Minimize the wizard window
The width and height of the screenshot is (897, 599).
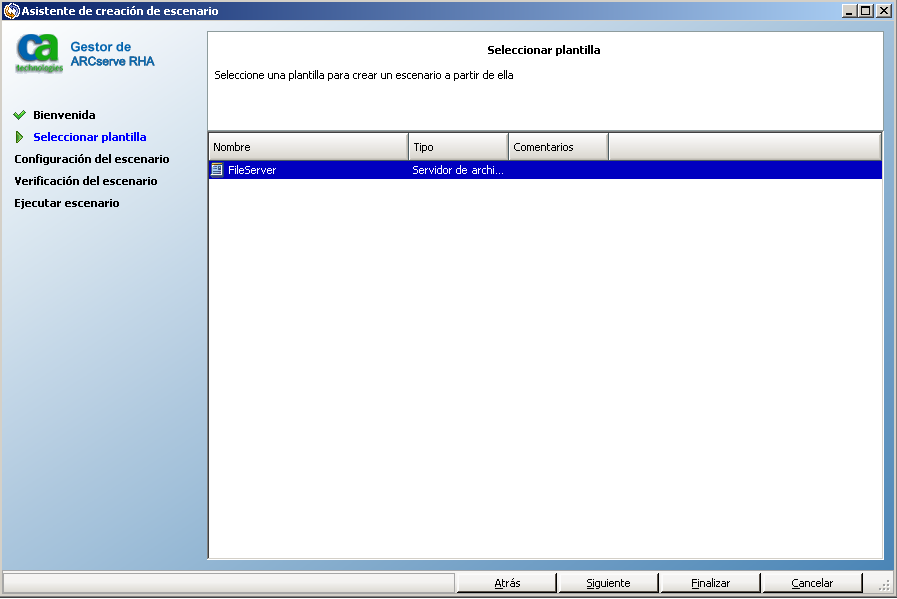click(849, 11)
